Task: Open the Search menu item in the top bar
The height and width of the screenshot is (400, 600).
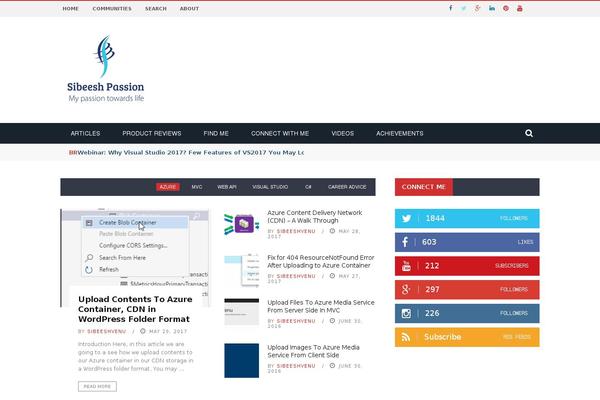Action: (156, 8)
